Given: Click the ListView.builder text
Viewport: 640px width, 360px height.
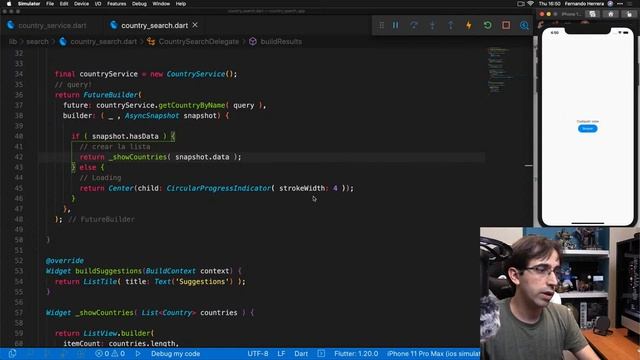Looking at the screenshot, I should (117, 333).
